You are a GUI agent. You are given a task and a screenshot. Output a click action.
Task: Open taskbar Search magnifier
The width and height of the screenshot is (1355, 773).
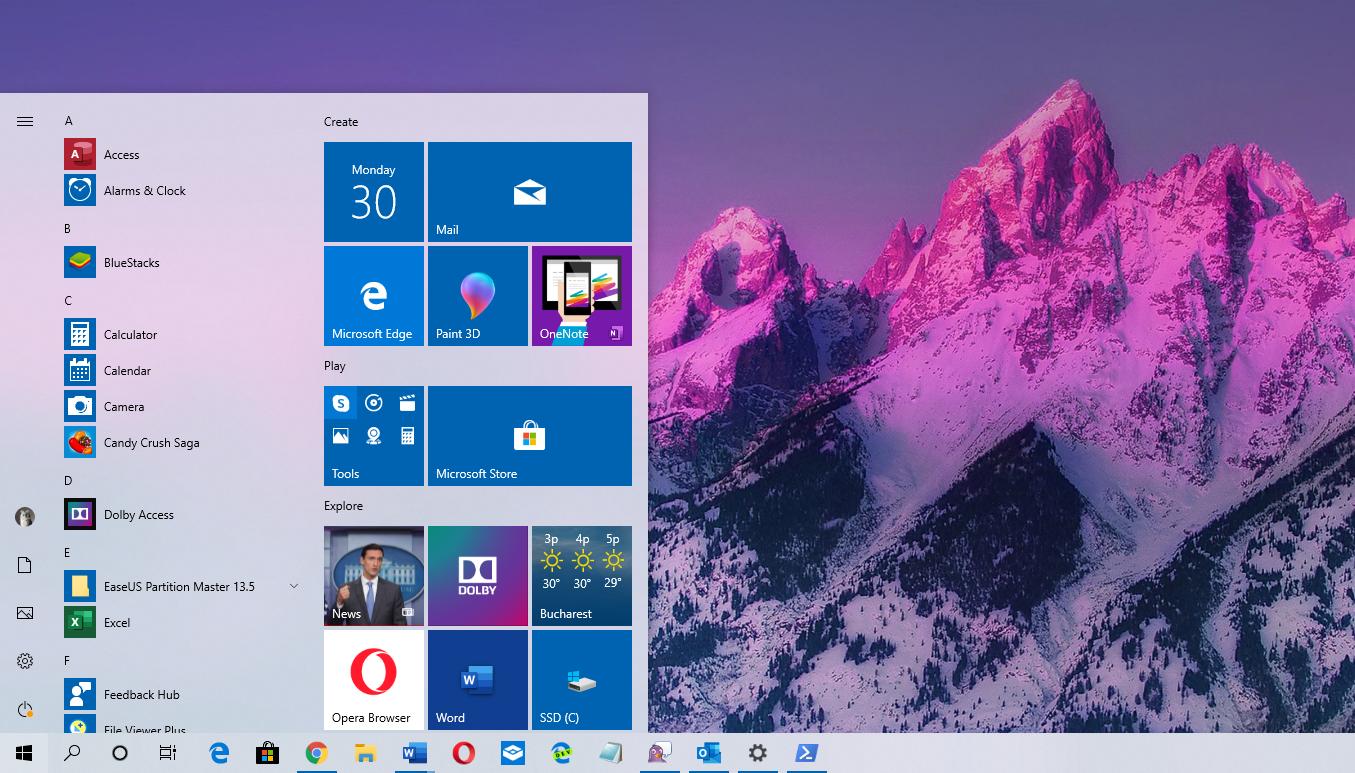(72, 753)
